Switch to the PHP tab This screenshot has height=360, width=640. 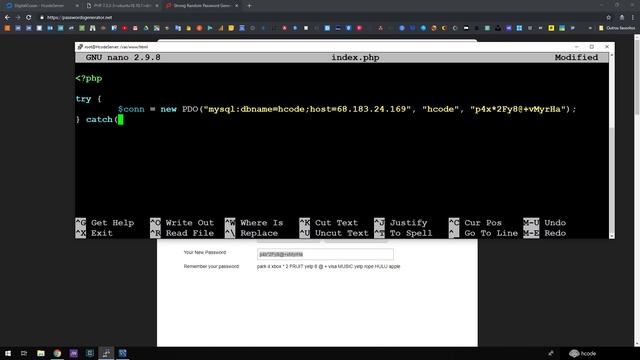(122, 6)
